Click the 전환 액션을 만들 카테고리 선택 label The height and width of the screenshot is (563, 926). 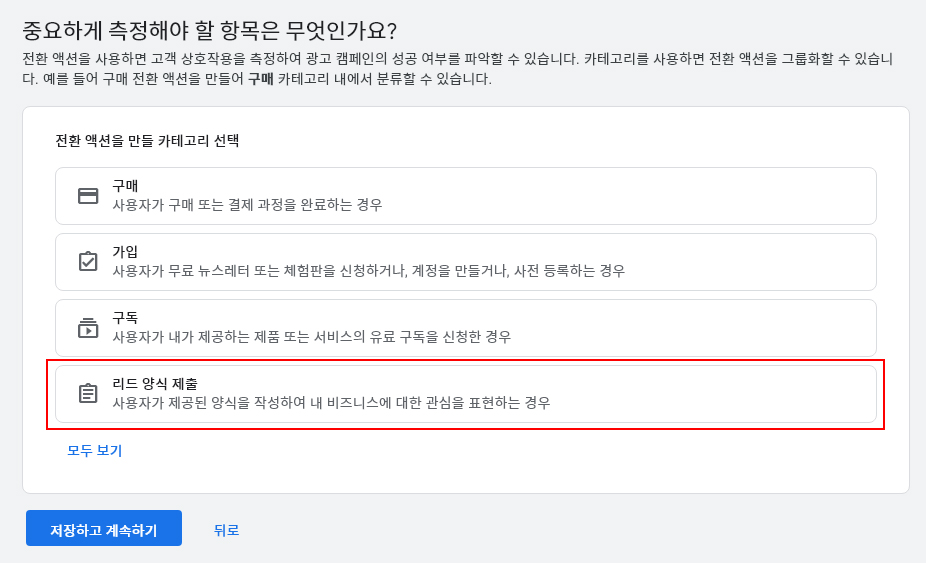tap(147, 141)
